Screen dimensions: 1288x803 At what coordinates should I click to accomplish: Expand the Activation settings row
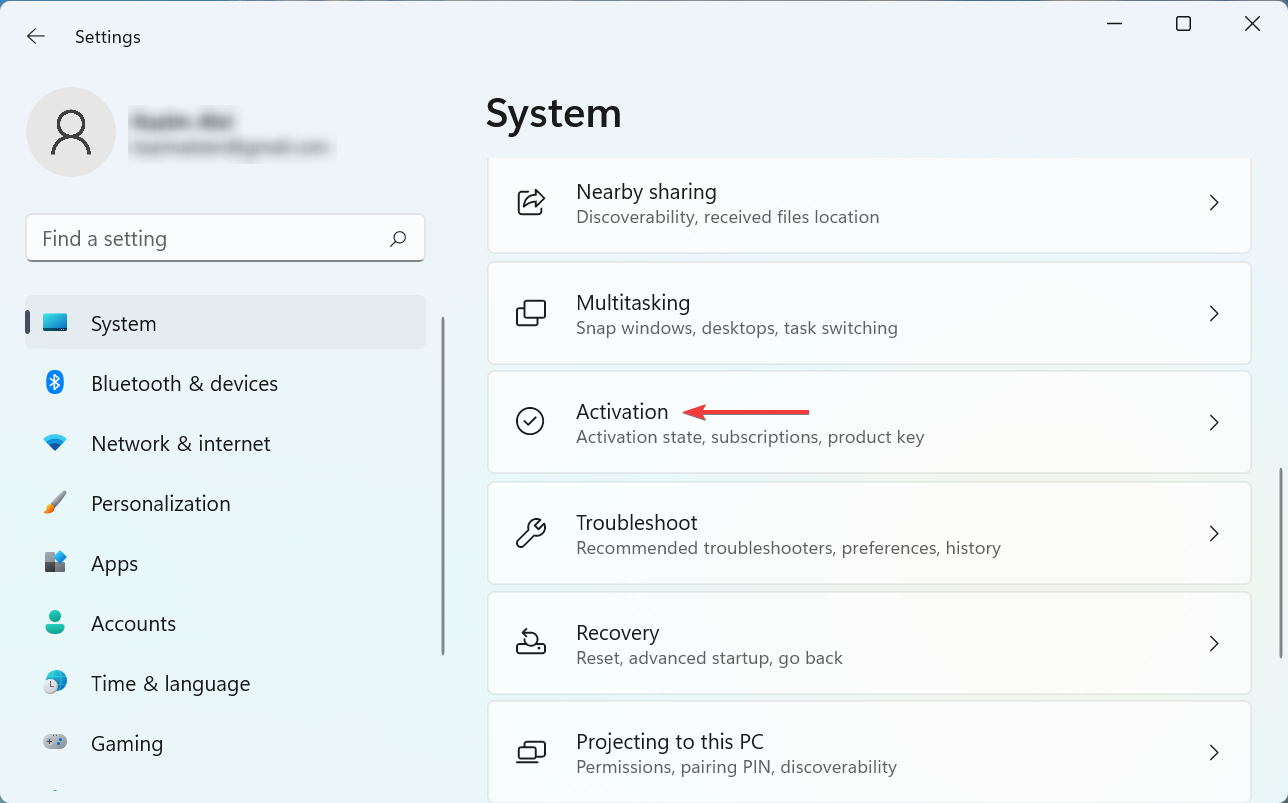1214,422
